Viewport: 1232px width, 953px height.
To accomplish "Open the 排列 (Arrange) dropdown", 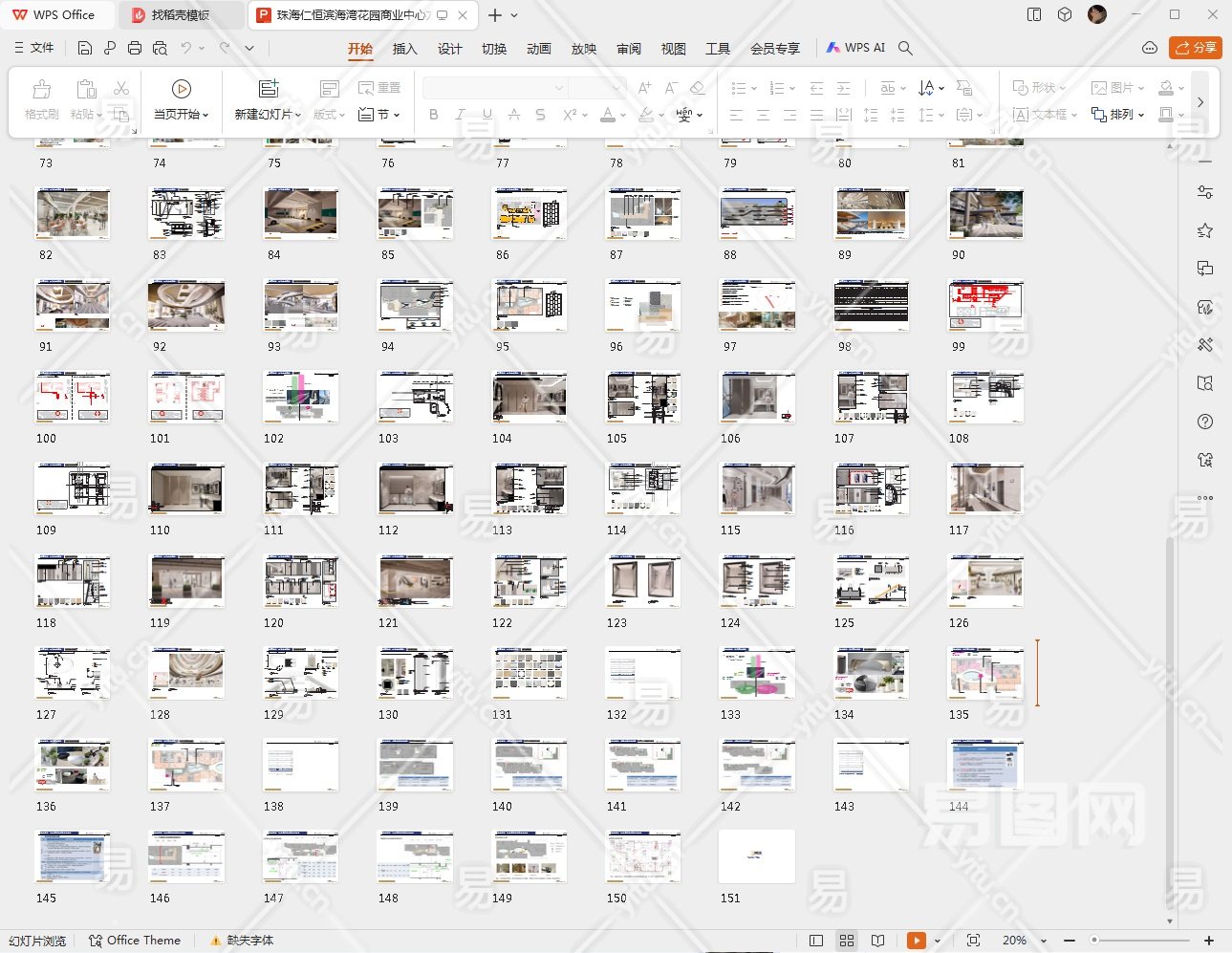I will click(x=1118, y=115).
